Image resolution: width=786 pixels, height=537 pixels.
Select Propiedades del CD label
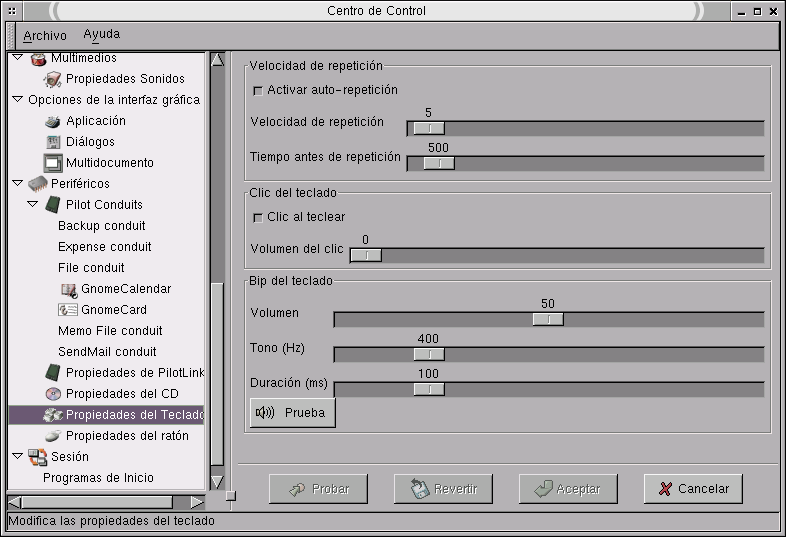point(122,394)
